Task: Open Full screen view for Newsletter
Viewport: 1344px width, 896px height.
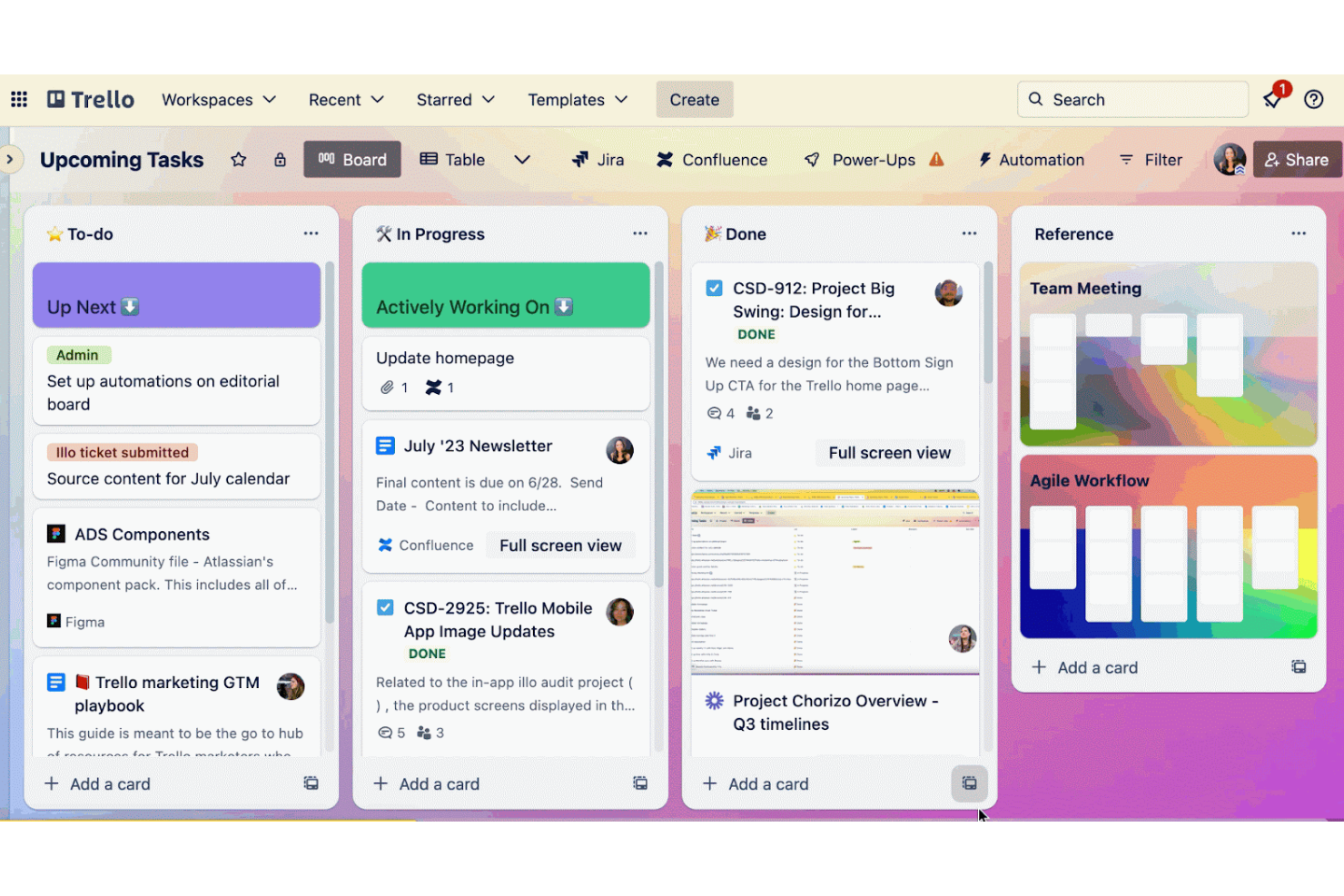Action: pyautogui.click(x=560, y=546)
